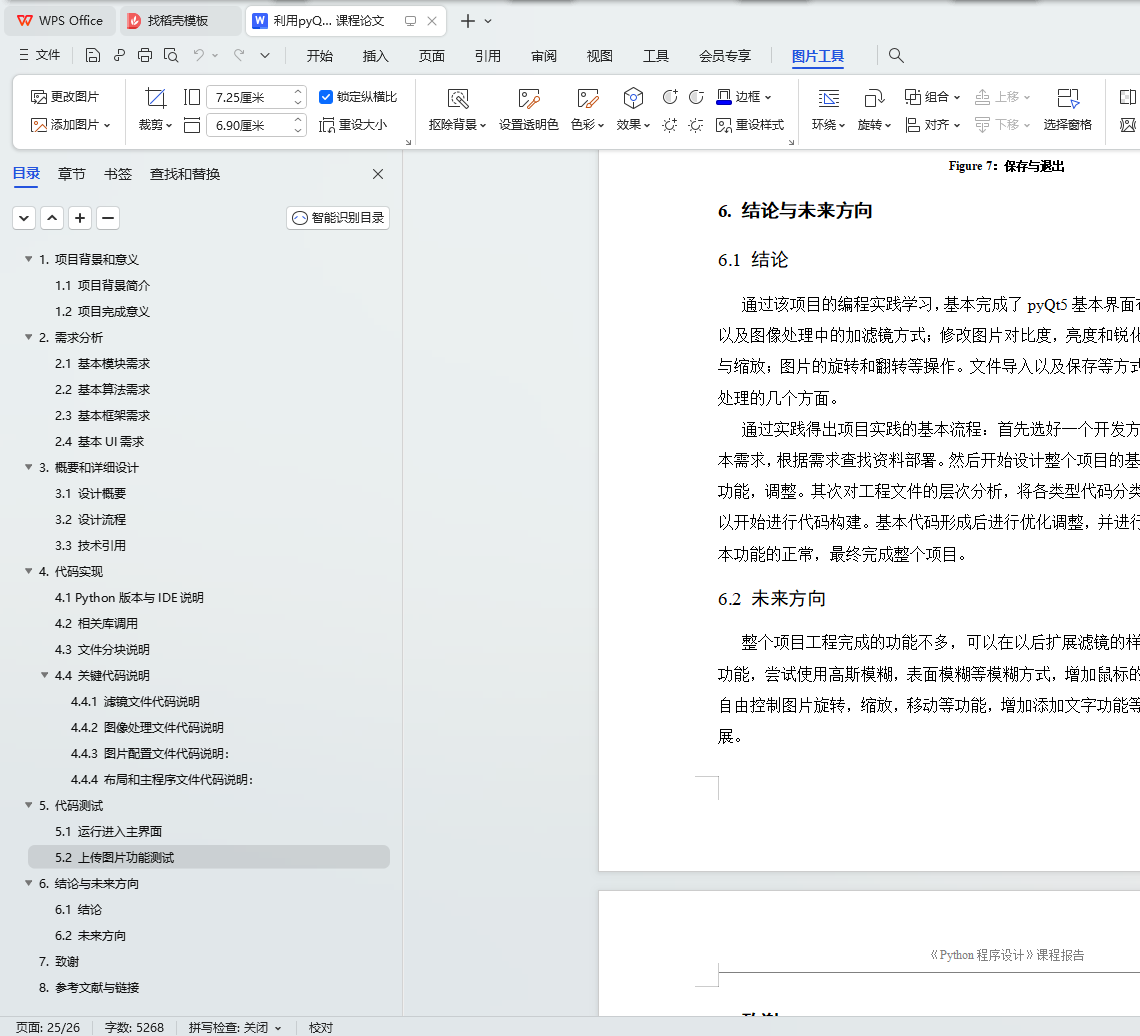Screen dimensions: 1140x1036
Task: Click the Print icon in quick toolbar
Action: point(145,55)
